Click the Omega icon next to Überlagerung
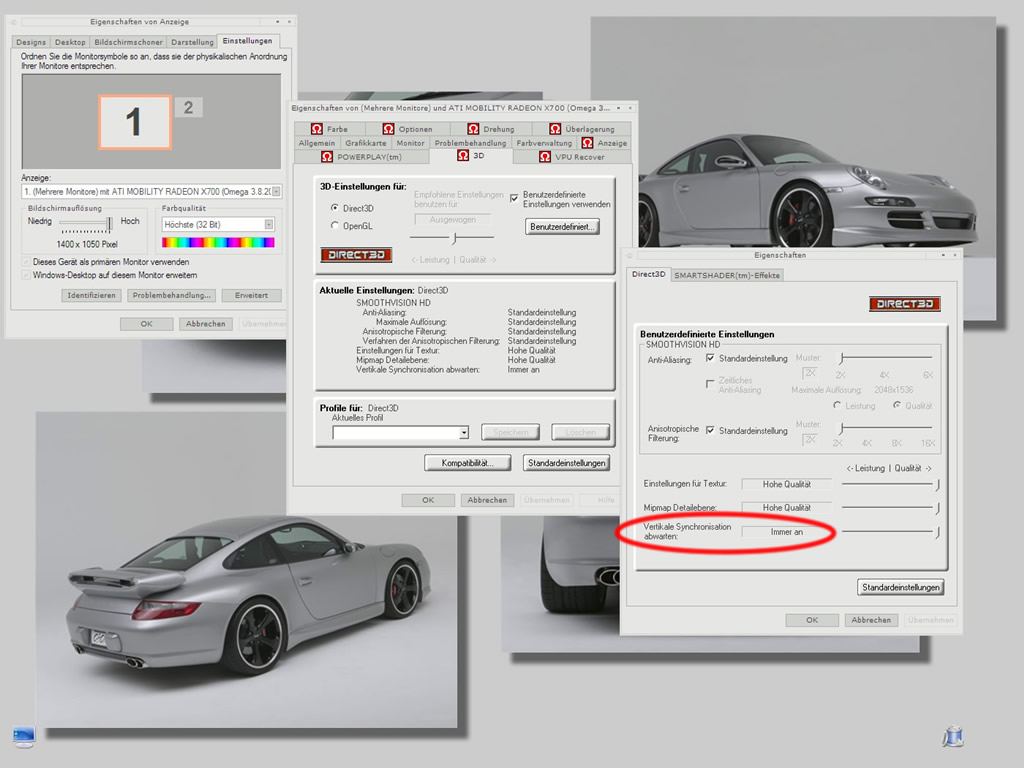The image size is (1024, 768). pos(554,129)
